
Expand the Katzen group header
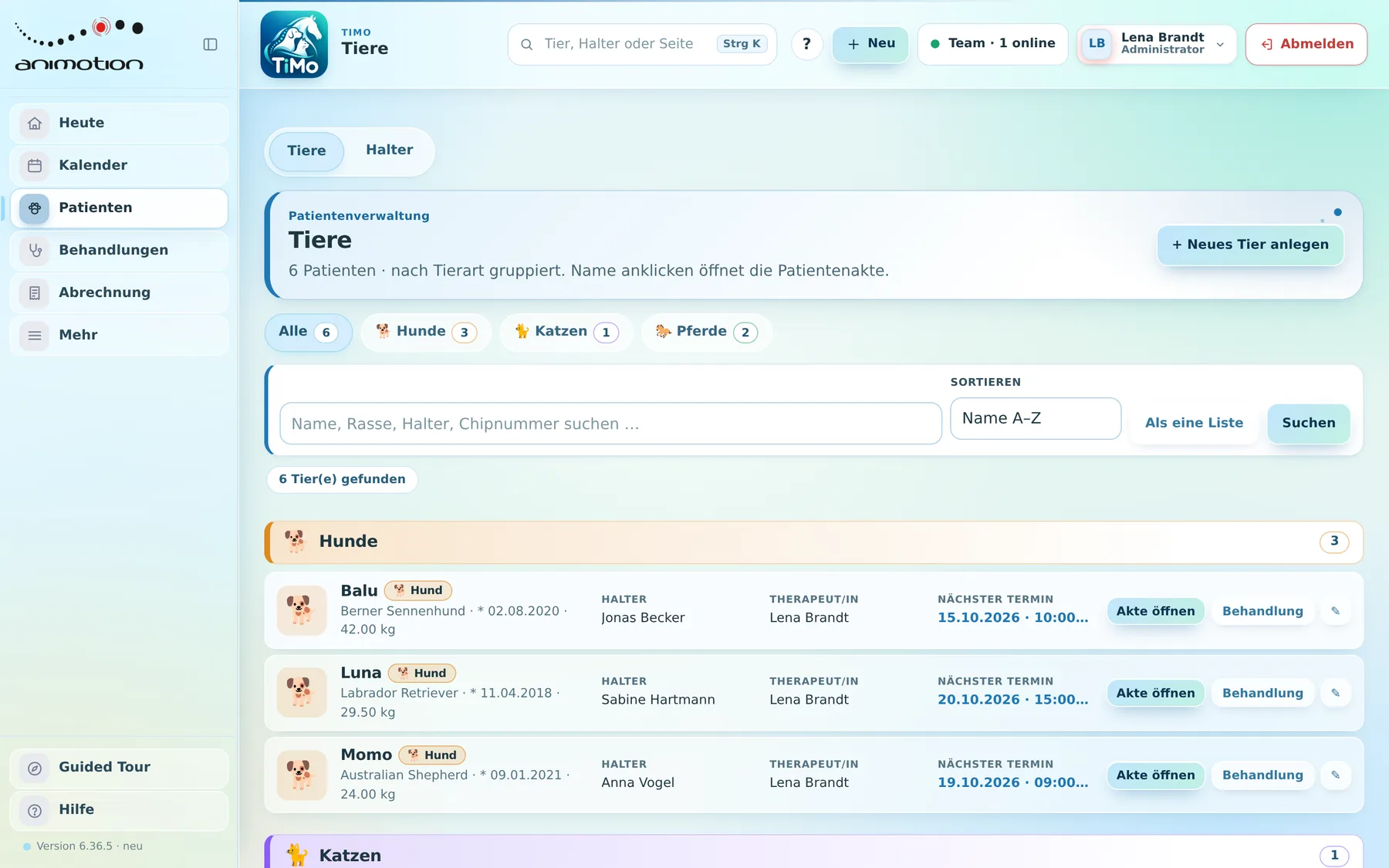tap(814, 853)
